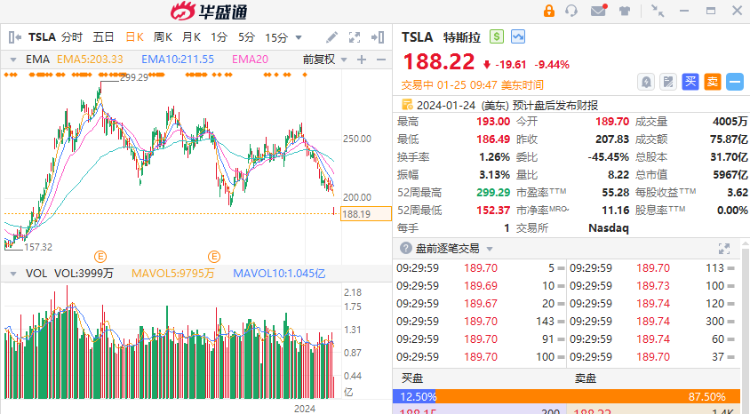Click second earnings E marker on chart
Viewport: 750px width, 414px height.
tap(214, 257)
